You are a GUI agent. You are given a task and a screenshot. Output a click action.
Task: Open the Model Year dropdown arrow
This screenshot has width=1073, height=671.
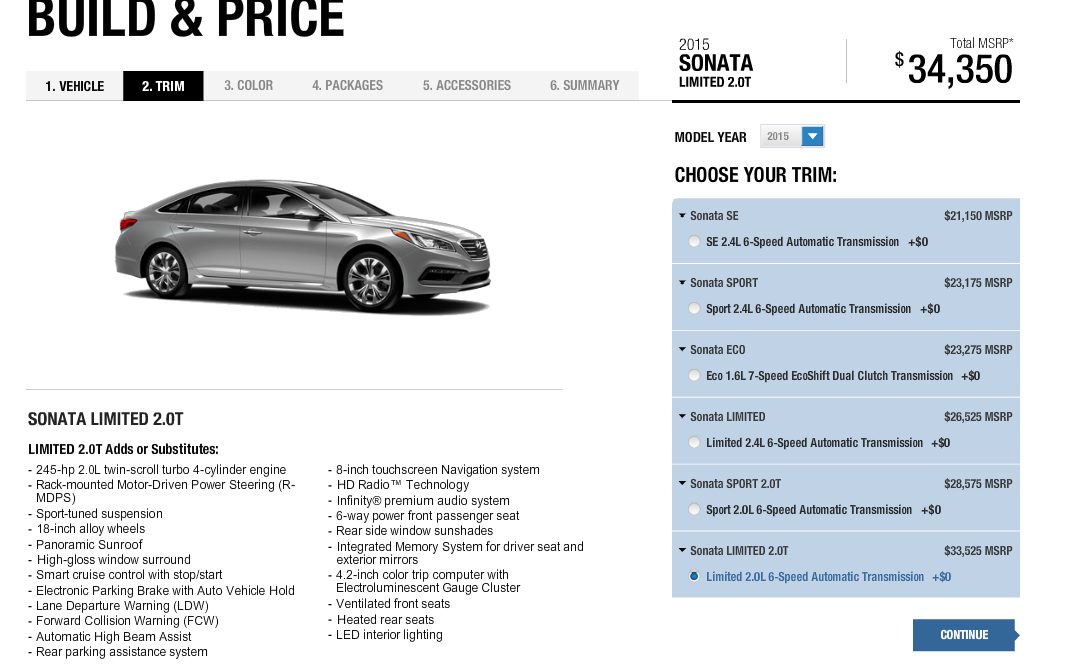[812, 136]
